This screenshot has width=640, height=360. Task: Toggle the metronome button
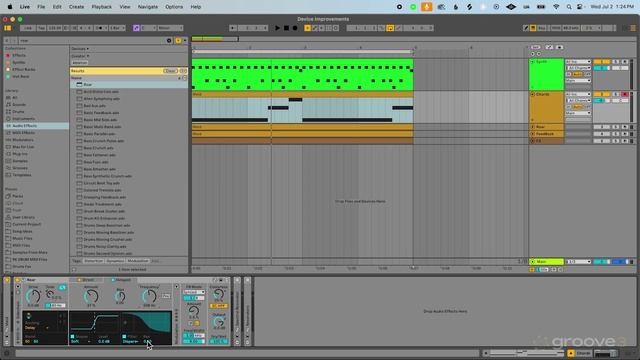click(x=100, y=28)
